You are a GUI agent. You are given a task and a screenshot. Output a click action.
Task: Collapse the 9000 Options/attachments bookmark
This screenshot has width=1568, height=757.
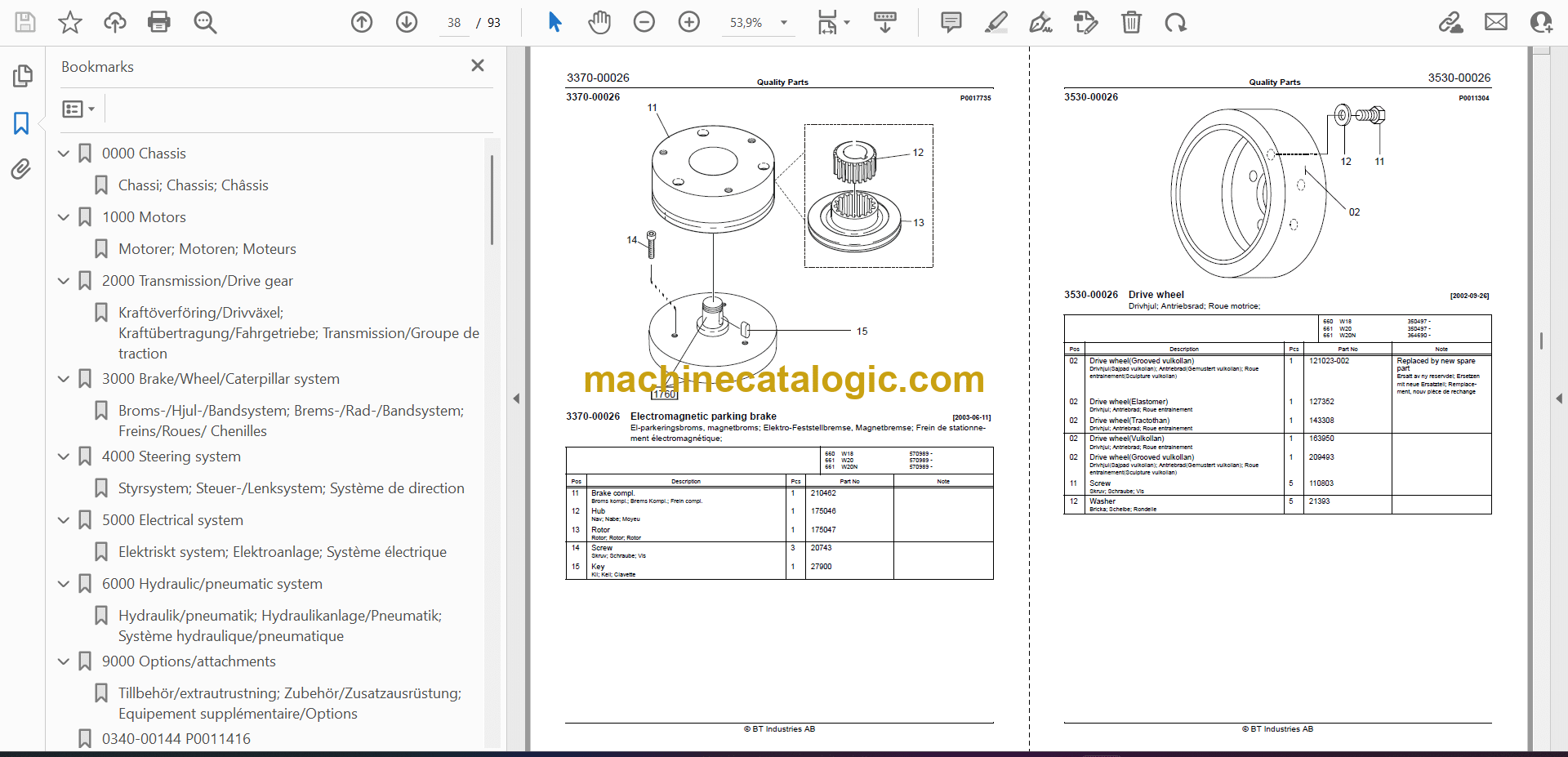[x=64, y=661]
